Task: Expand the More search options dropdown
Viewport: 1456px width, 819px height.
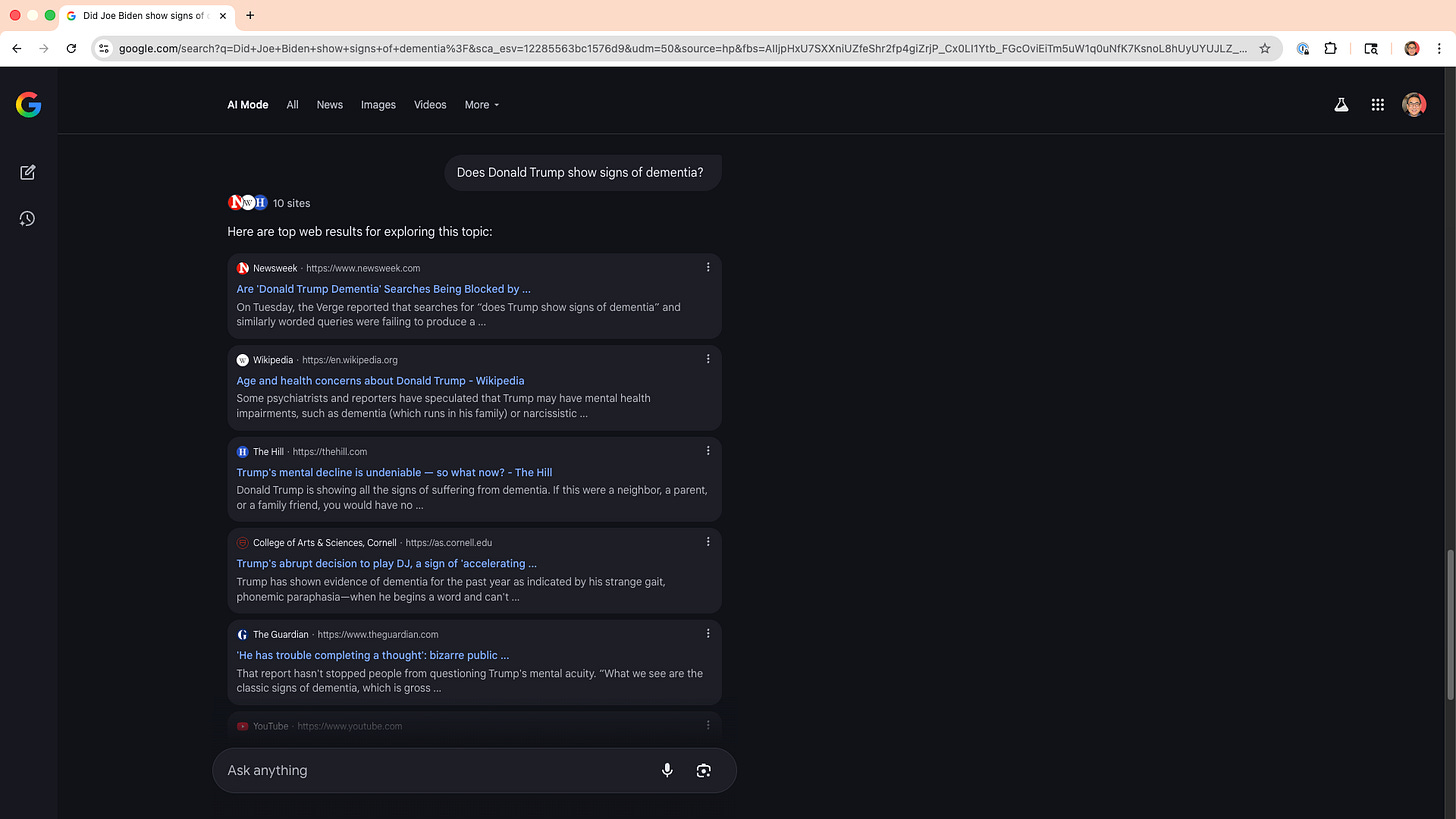Action: pos(481,104)
